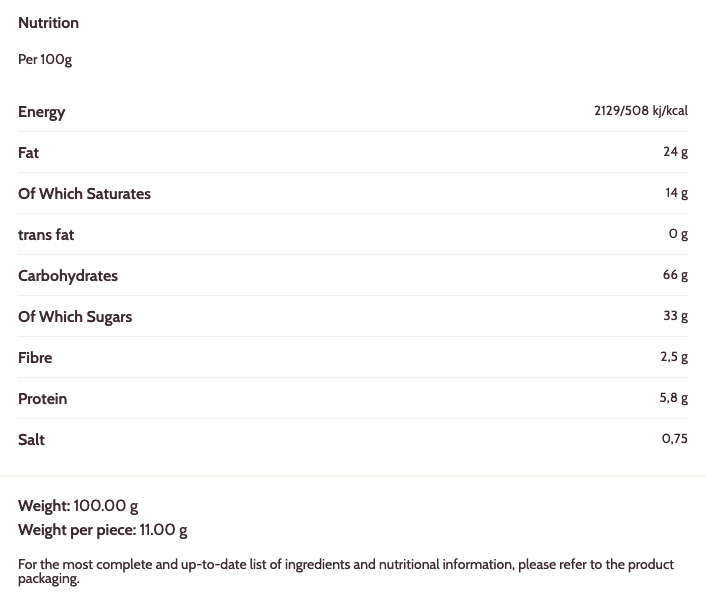Click the Of Which Sugars label
The width and height of the screenshot is (706, 596).
(x=75, y=317)
